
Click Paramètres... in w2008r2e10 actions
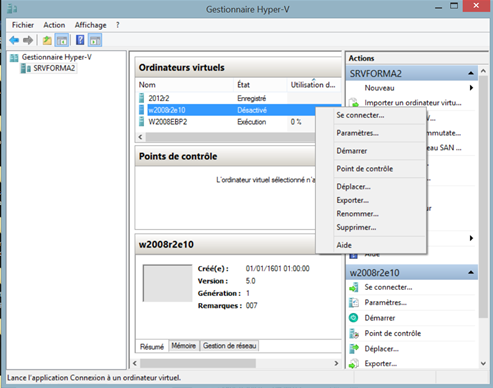coord(386,303)
